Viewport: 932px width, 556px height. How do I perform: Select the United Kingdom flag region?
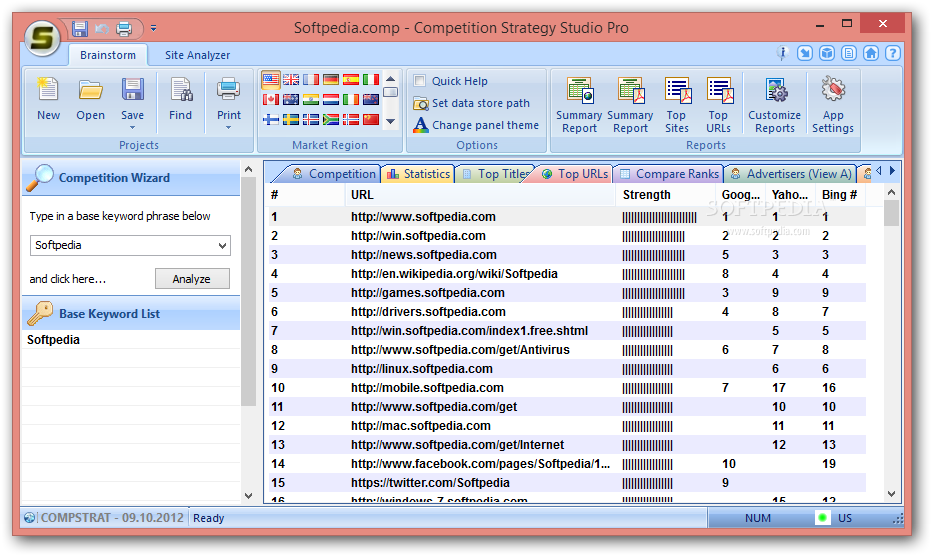[291, 80]
